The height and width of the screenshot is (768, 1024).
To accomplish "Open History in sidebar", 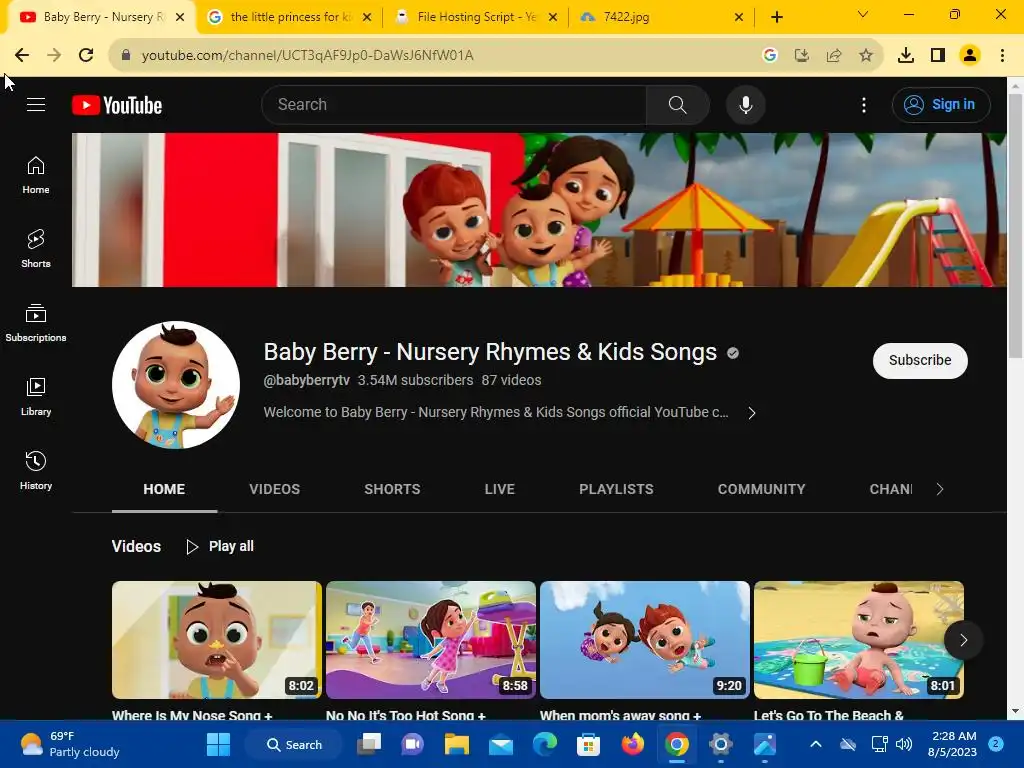I will [36, 470].
